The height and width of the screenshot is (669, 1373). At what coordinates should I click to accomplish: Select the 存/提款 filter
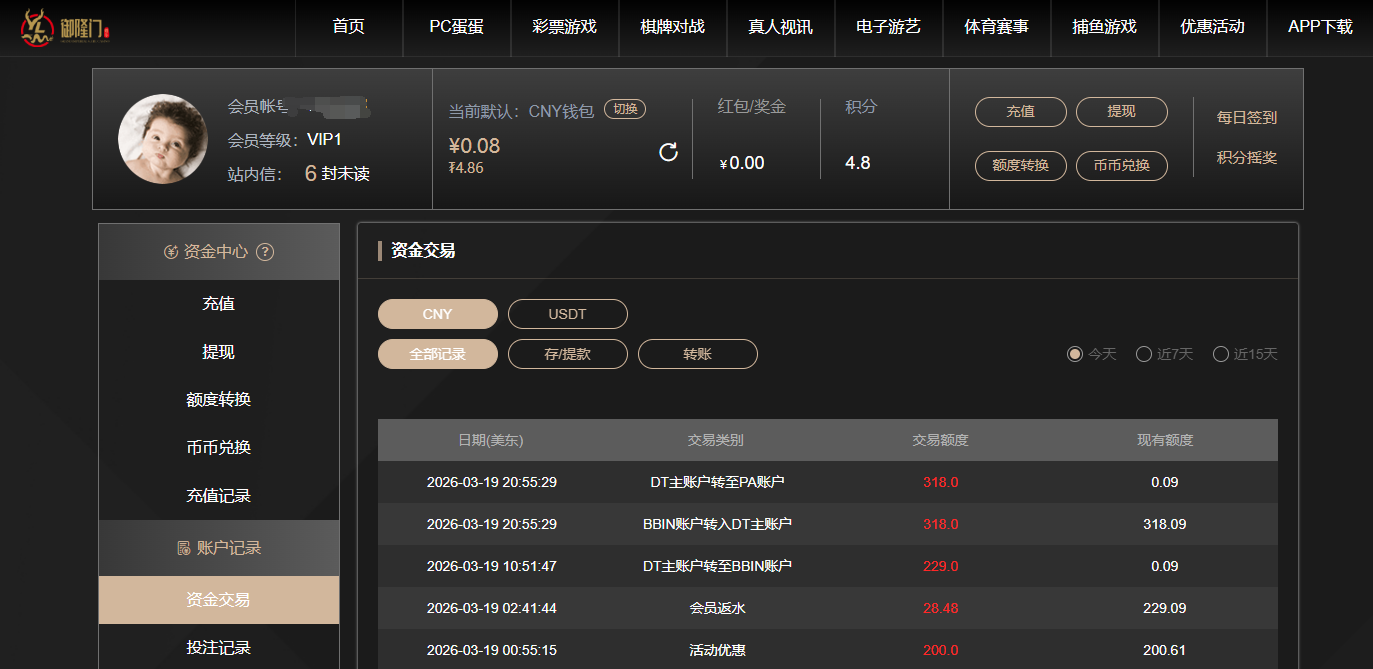(567, 353)
